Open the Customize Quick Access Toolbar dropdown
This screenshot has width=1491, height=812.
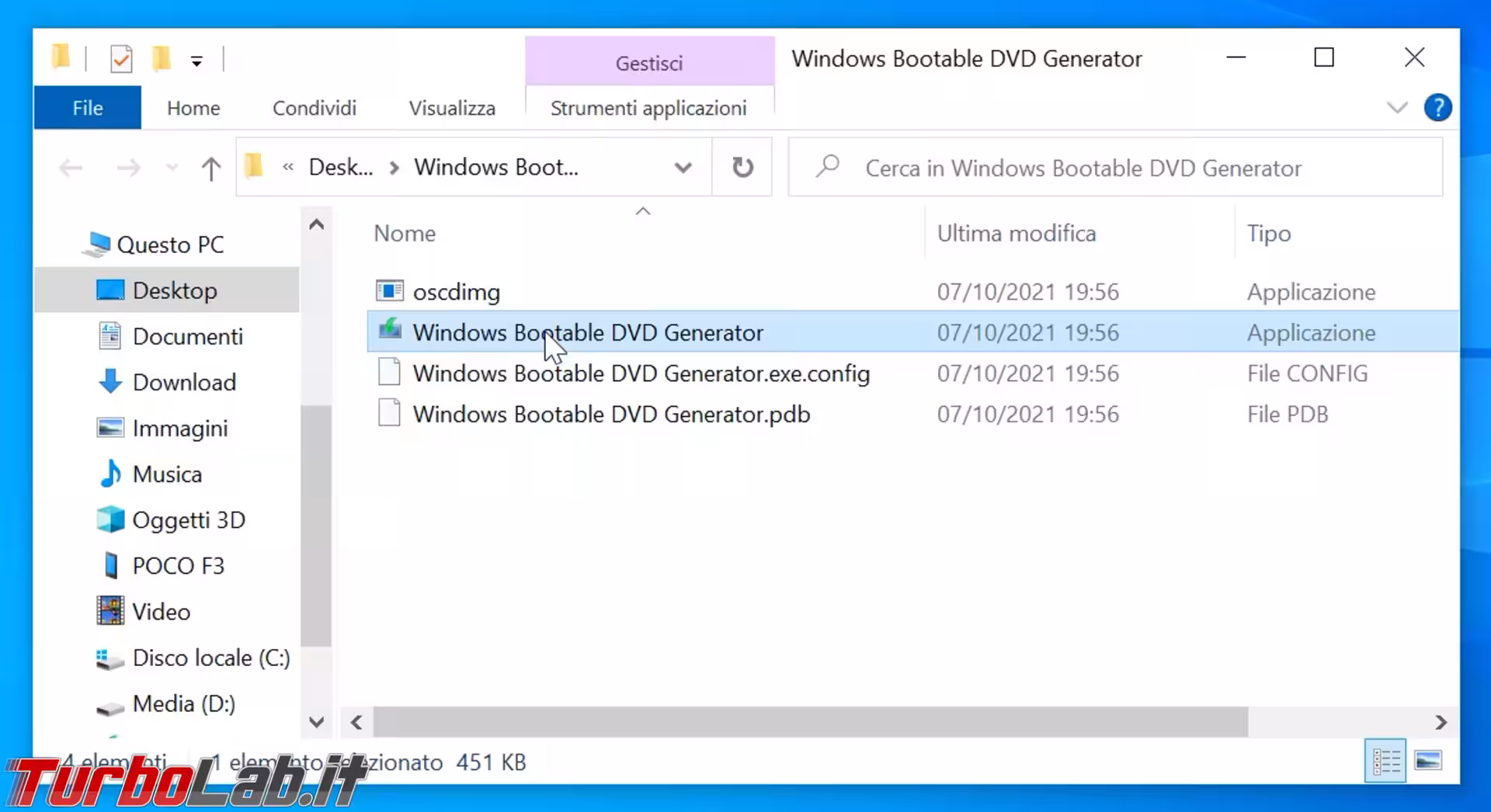point(196,61)
